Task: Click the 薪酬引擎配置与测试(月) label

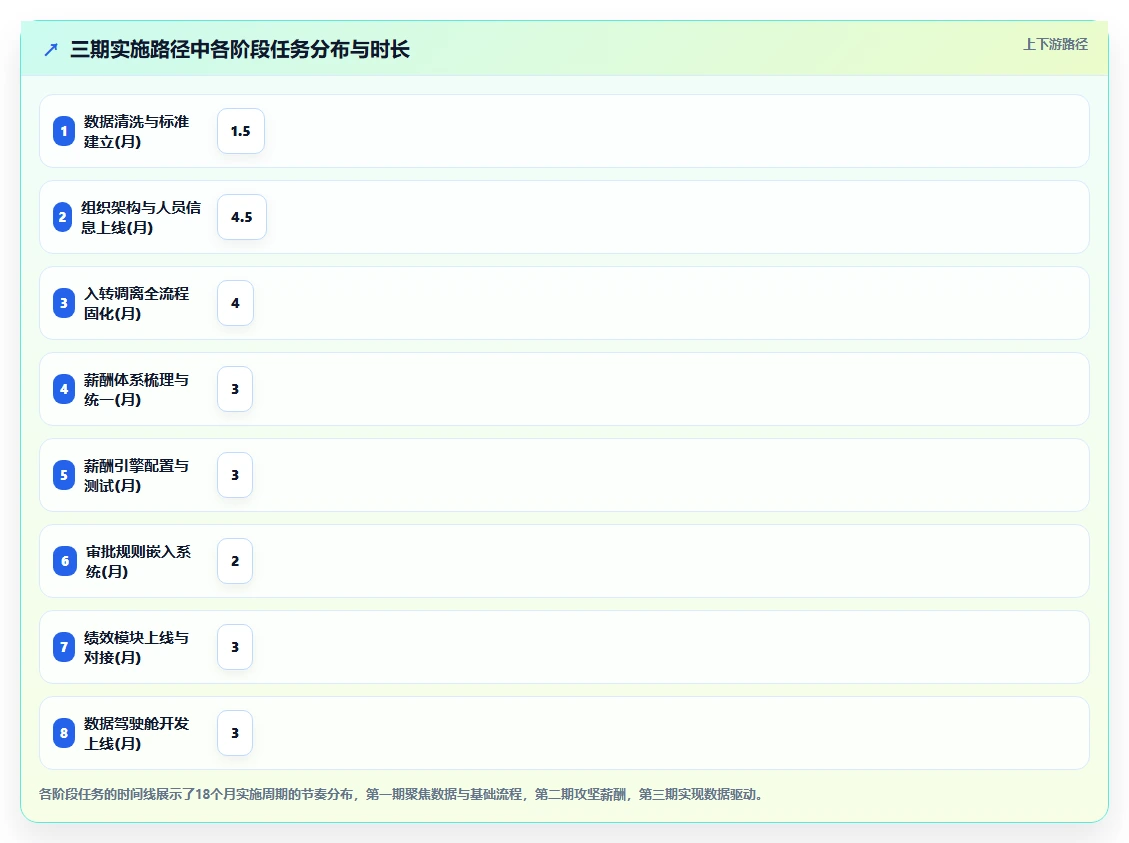Action: [x=136, y=475]
